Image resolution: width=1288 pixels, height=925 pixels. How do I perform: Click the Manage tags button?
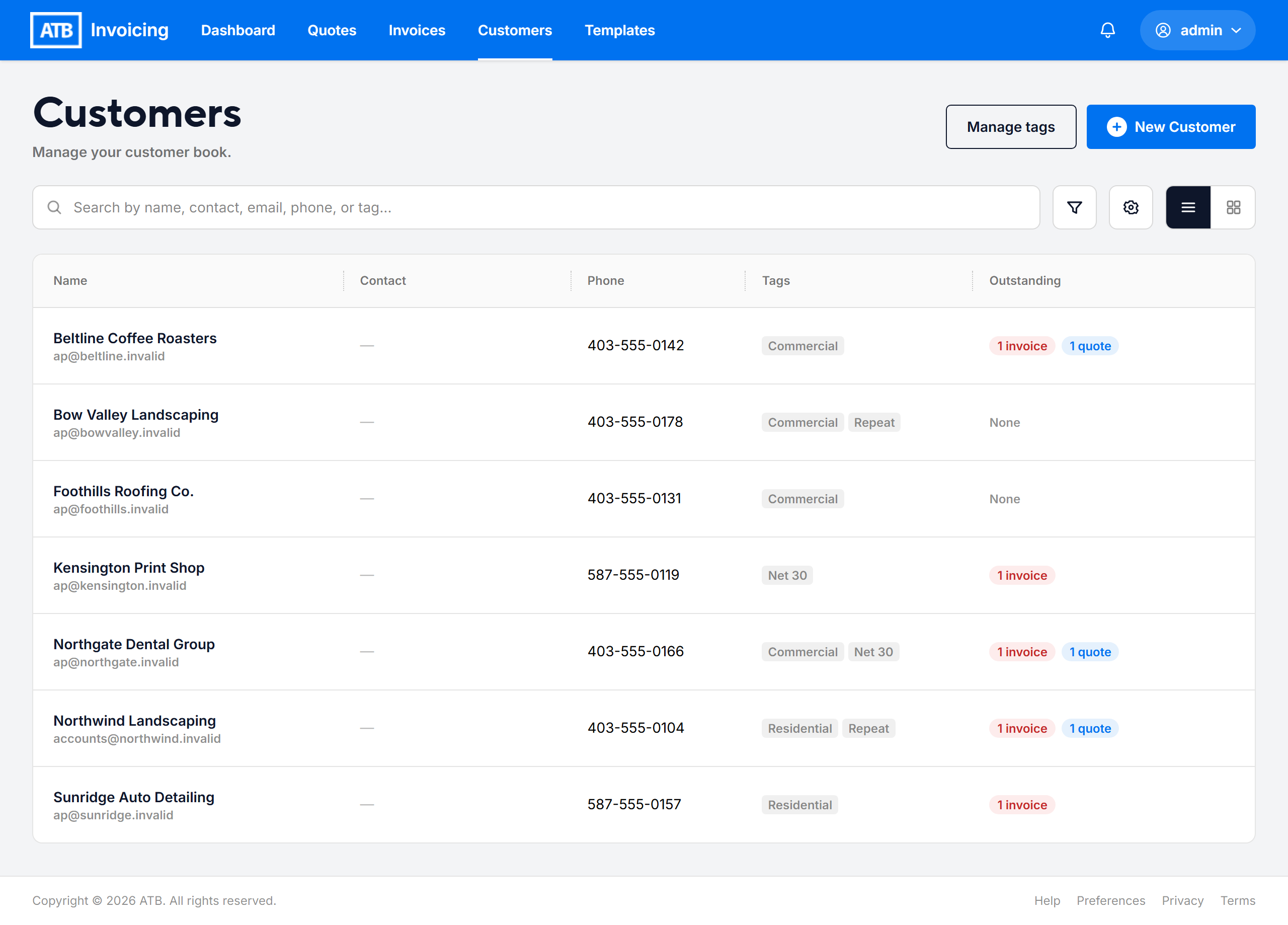(1010, 127)
